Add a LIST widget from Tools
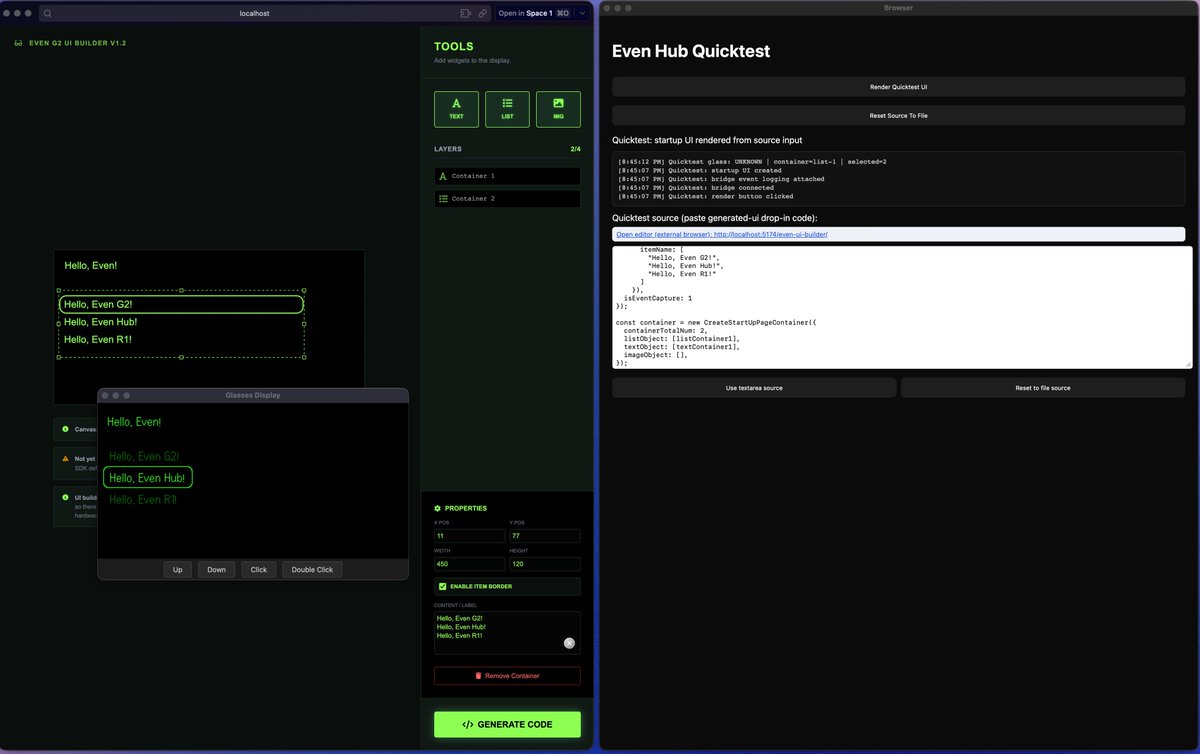Image resolution: width=1200 pixels, height=754 pixels. (507, 109)
